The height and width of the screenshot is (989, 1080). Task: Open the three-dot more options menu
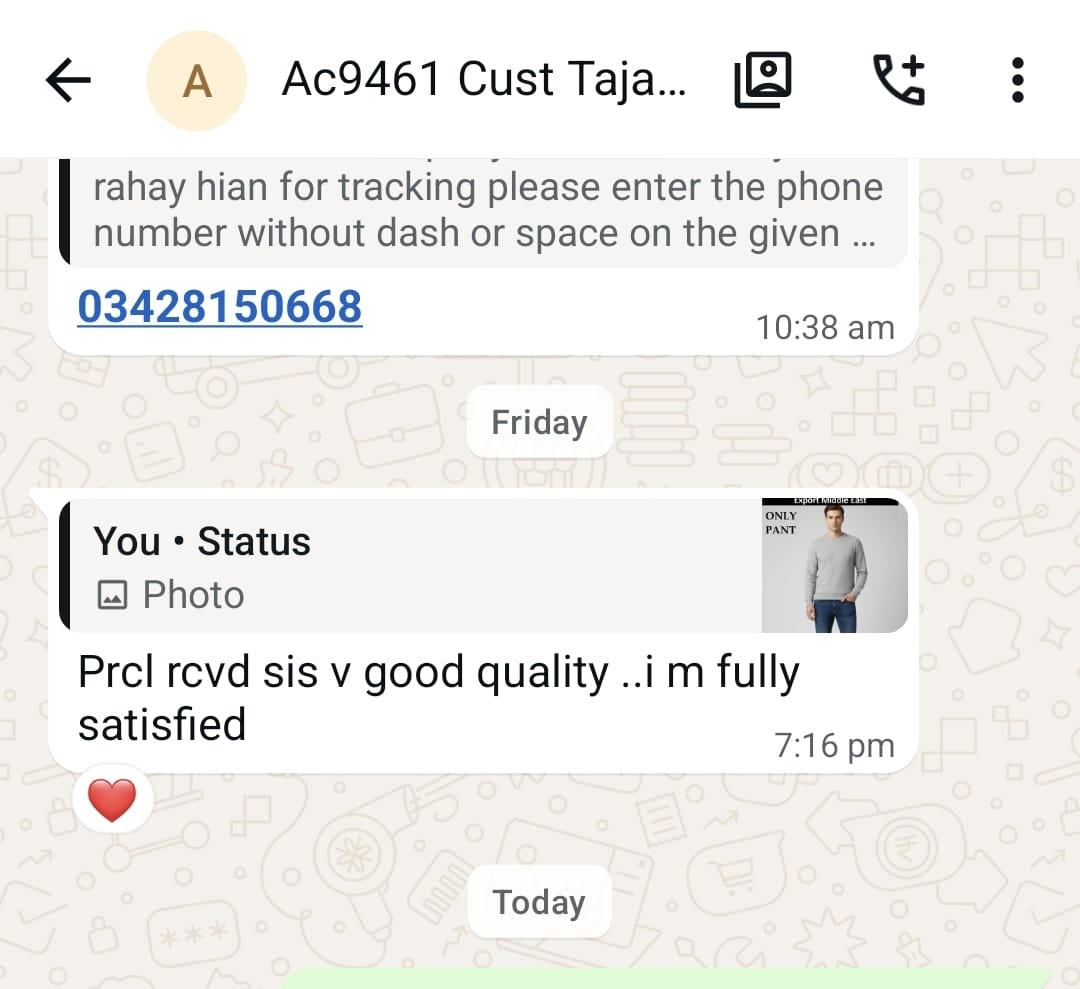(x=1017, y=80)
